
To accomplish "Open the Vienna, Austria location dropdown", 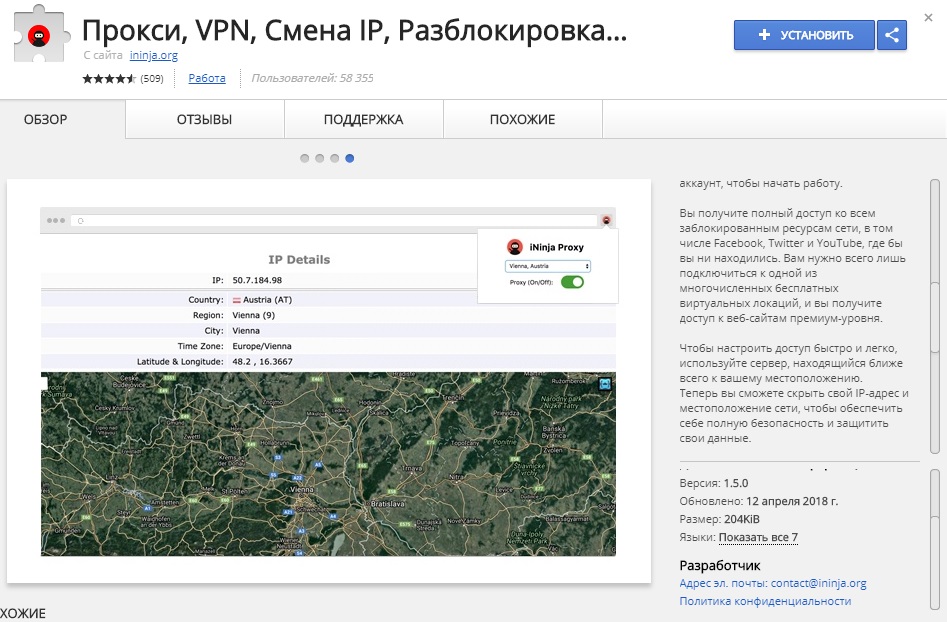I will [x=547, y=266].
